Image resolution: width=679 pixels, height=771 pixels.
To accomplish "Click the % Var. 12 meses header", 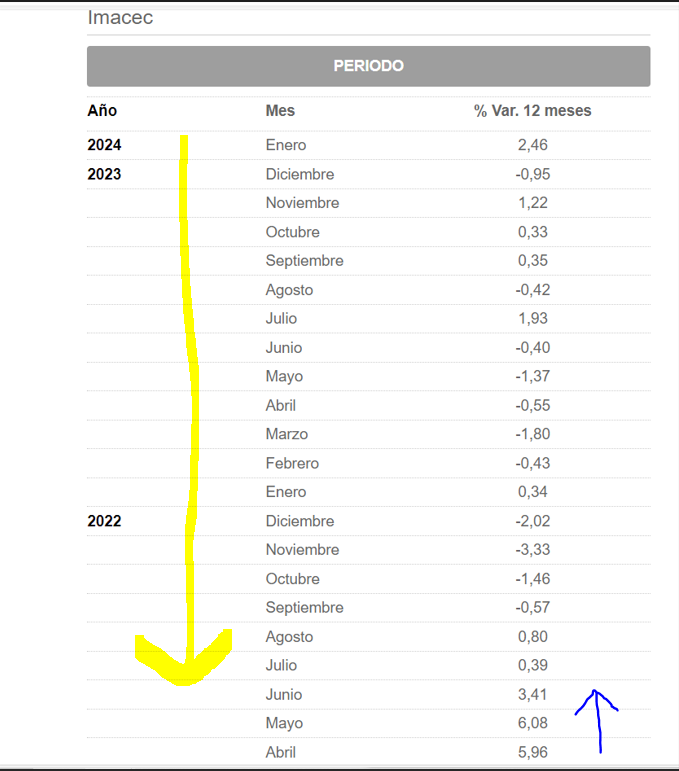I will [532, 111].
